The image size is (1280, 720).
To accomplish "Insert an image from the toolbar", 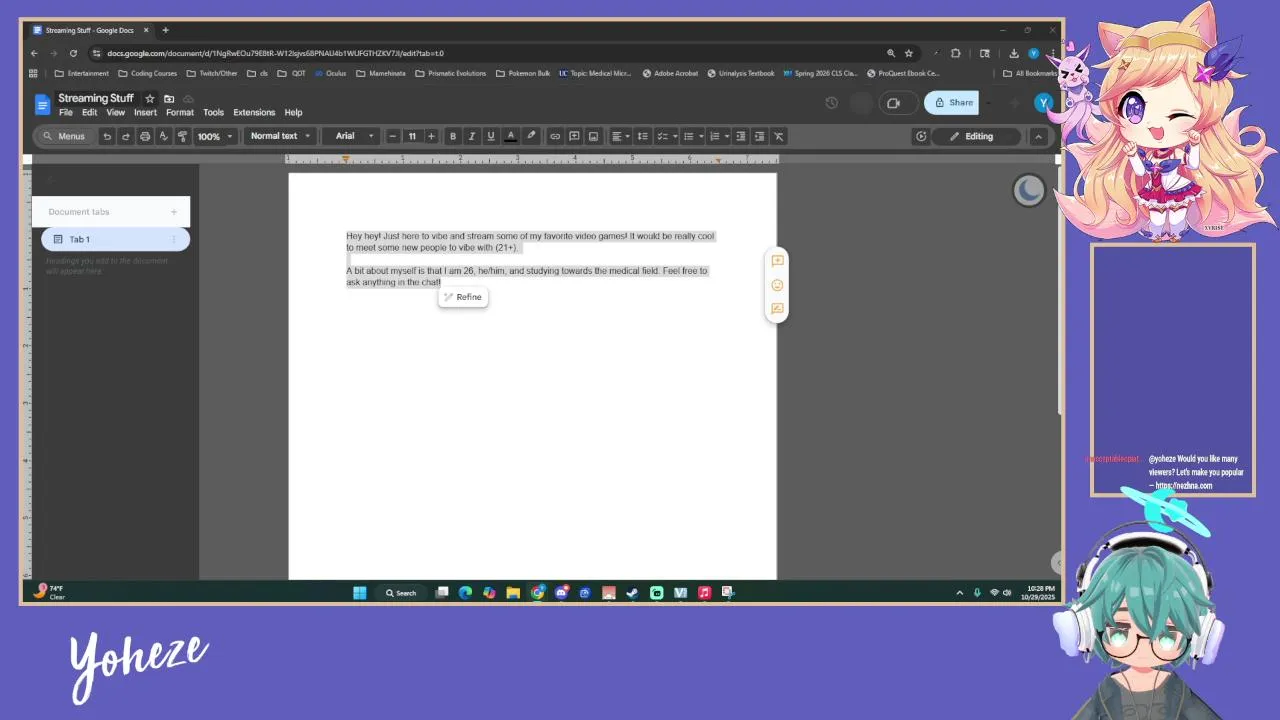I will click(x=593, y=136).
